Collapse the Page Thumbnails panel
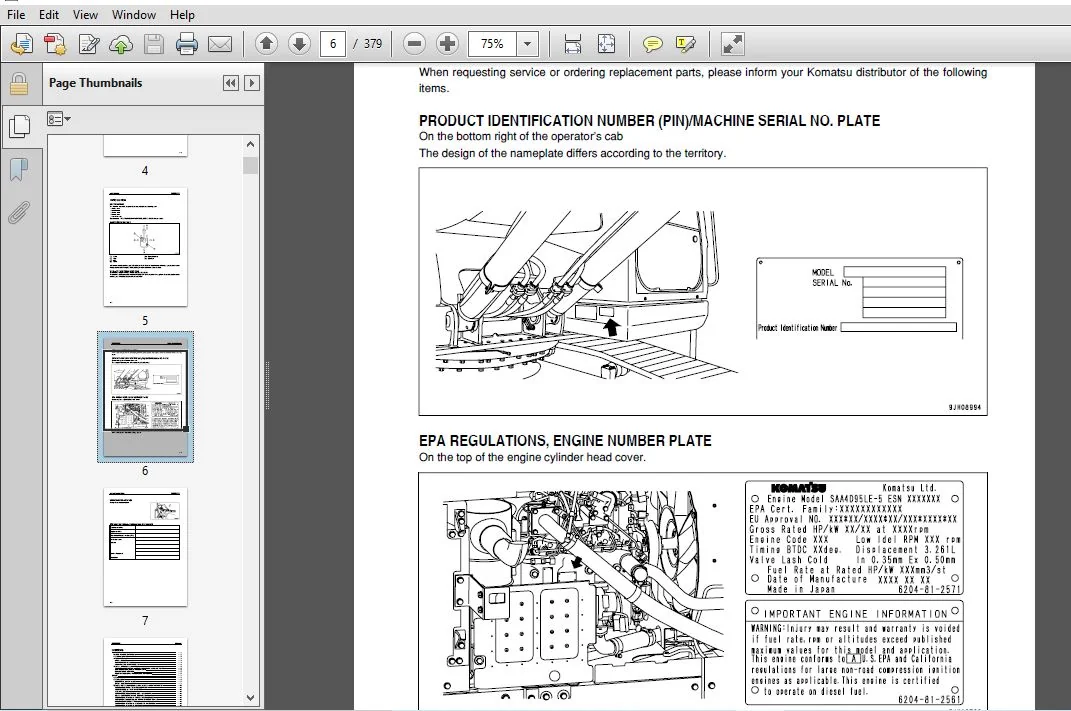1071x711 pixels. [231, 83]
